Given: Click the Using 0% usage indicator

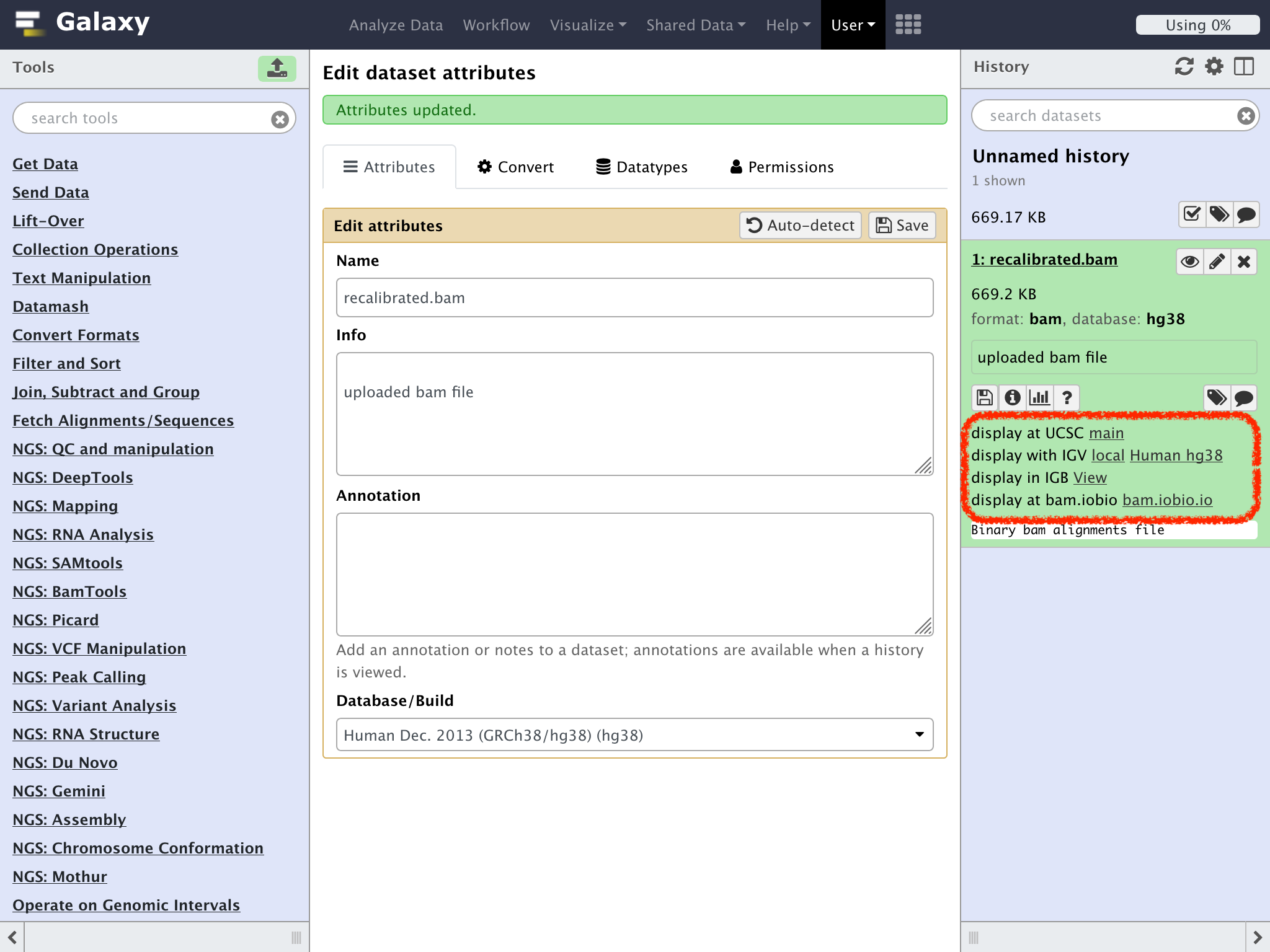Looking at the screenshot, I should (x=1197, y=25).
